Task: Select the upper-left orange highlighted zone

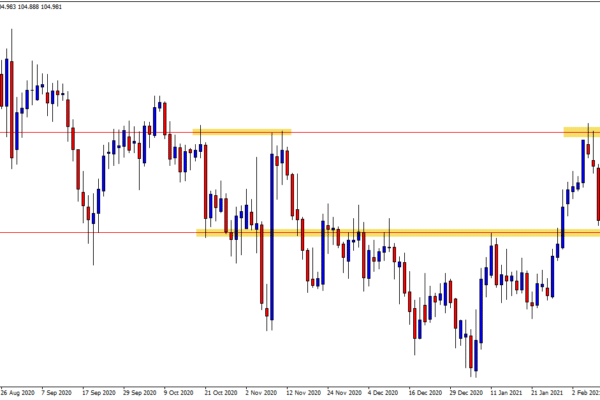Action: (x=242, y=132)
